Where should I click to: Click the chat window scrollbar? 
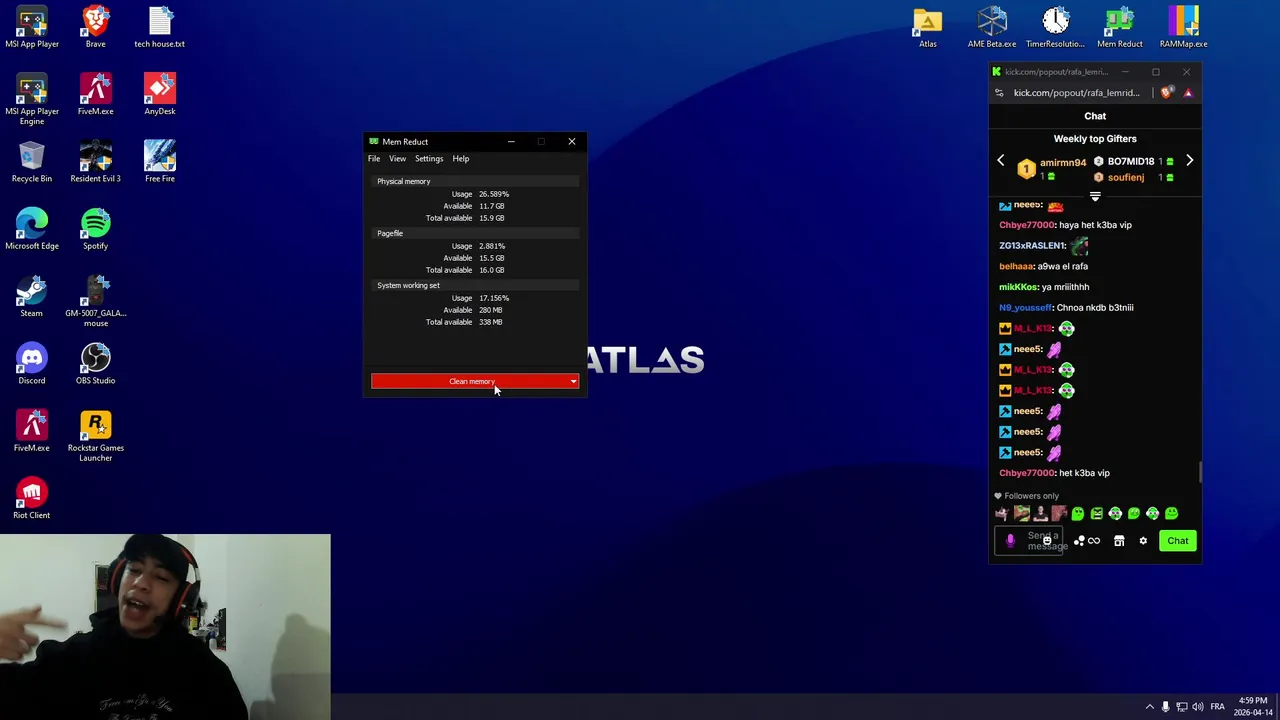1199,472
